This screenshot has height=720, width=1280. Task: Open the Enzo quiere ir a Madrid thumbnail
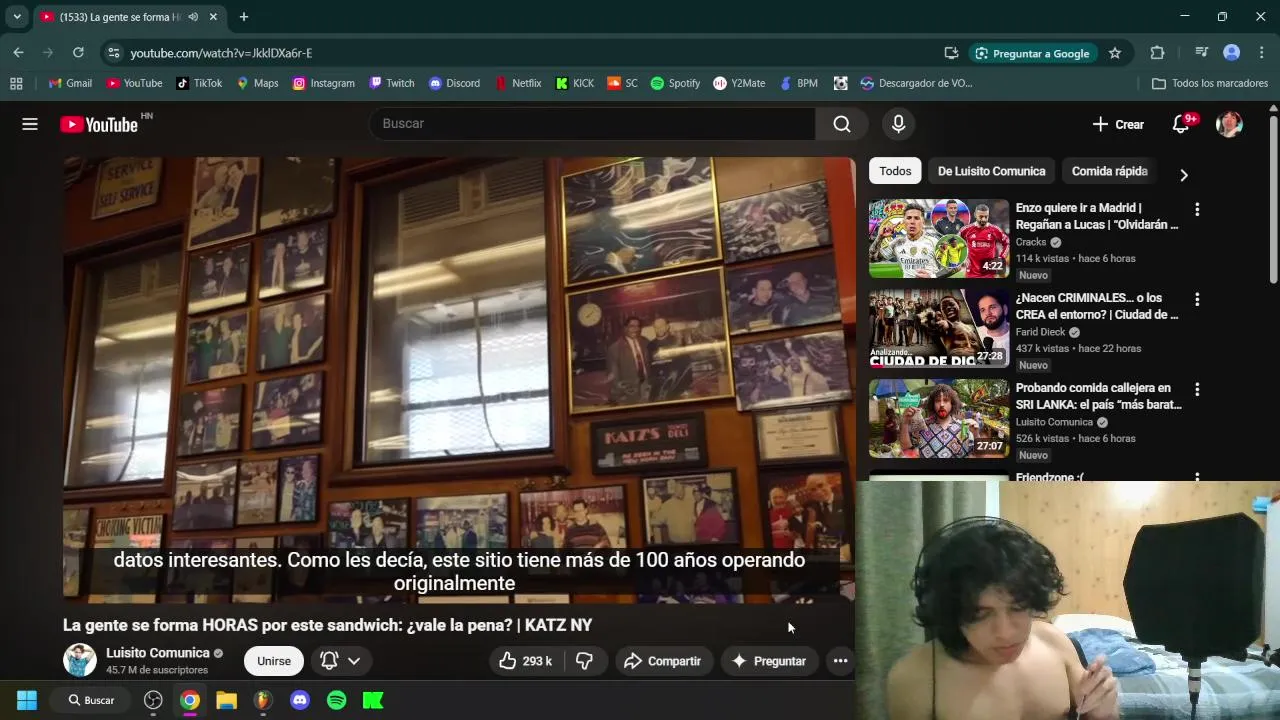click(938, 238)
